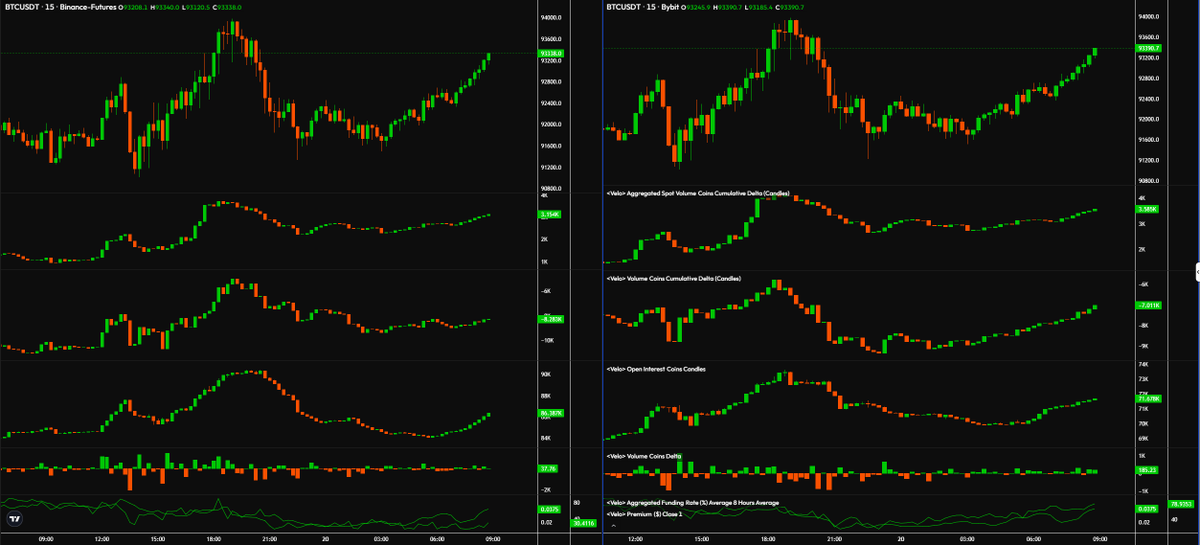Screen dimensions: 1200x545
Task: Click 91200.0 on the Bybit price scale
Action: [x=1150, y=160]
